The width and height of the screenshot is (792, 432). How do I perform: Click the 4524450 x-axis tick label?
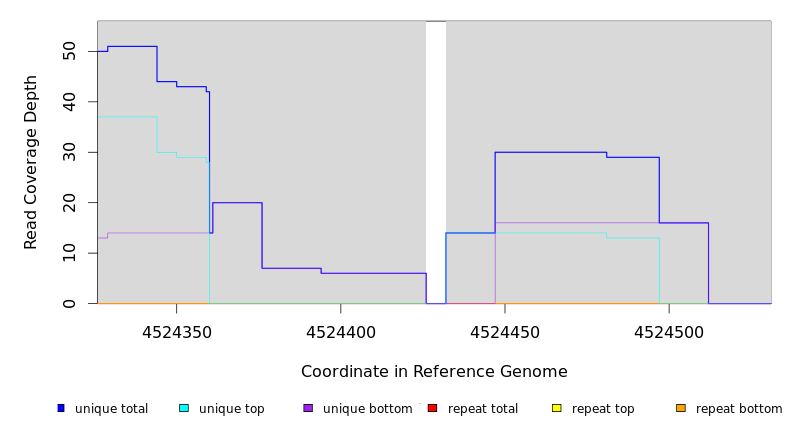(505, 332)
